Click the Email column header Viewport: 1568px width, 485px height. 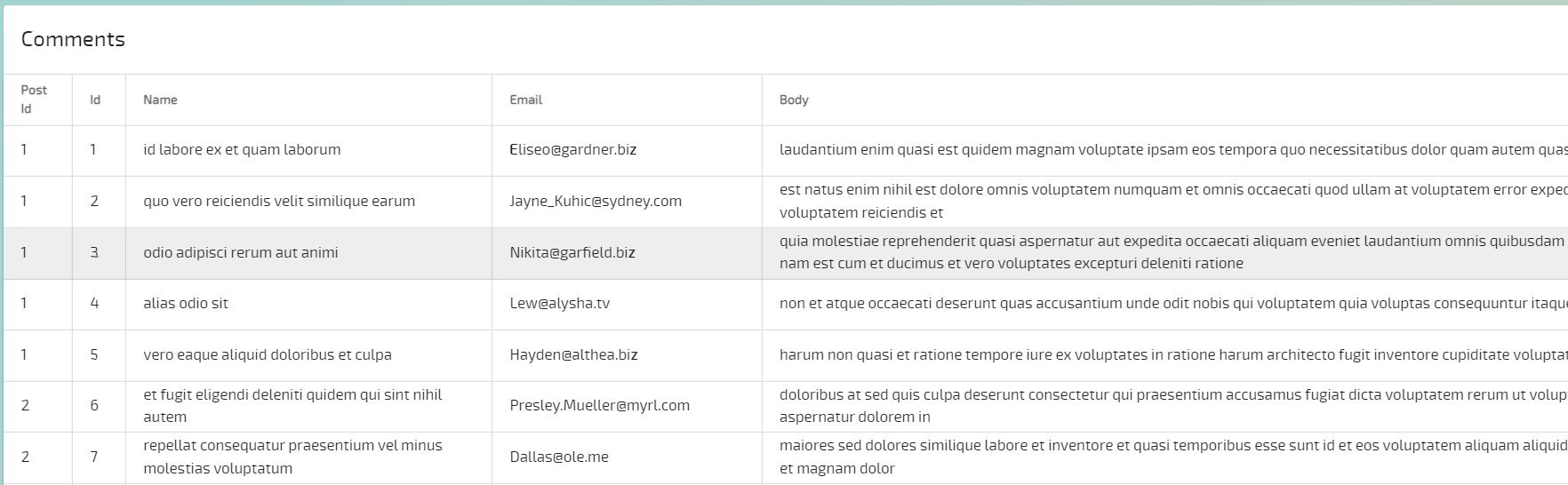525,99
